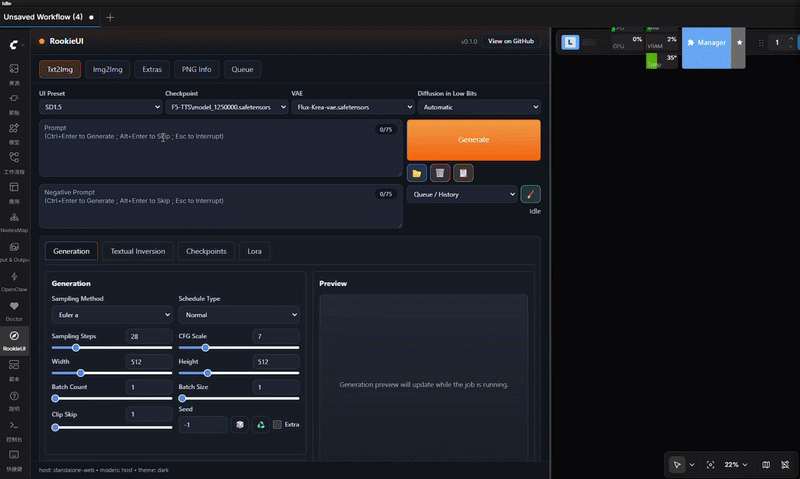The height and width of the screenshot is (479, 800).
Task: Adjust the CFG Scale slider
Action: click(239, 348)
